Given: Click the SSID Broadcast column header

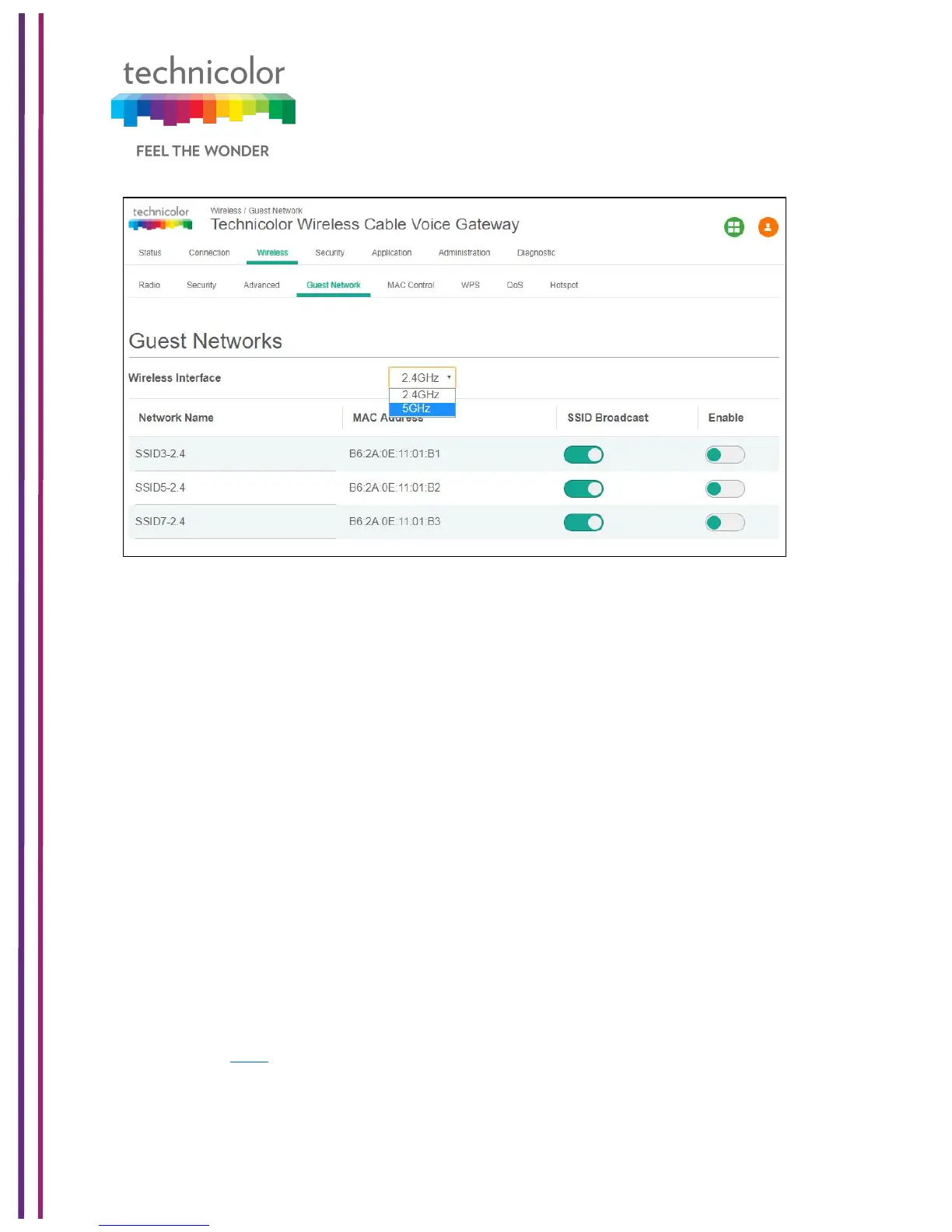Looking at the screenshot, I should (607, 418).
